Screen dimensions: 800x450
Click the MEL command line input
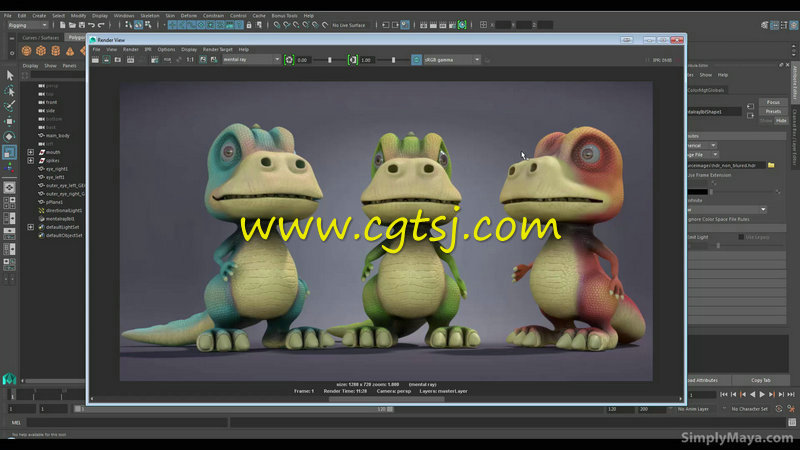tap(127, 422)
